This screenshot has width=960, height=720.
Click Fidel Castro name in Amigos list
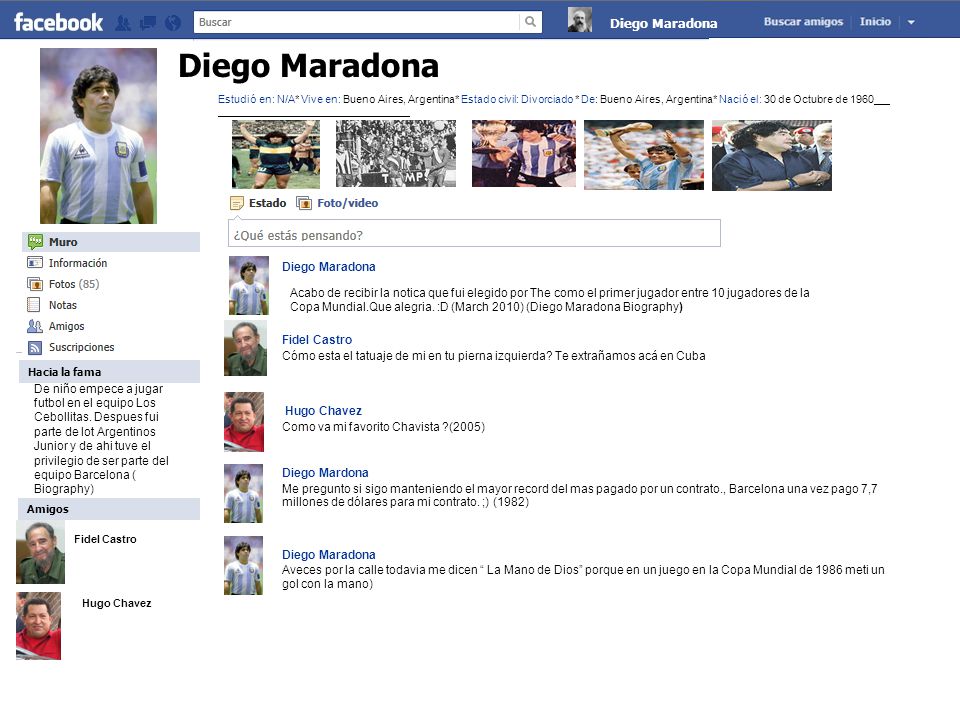[105, 539]
